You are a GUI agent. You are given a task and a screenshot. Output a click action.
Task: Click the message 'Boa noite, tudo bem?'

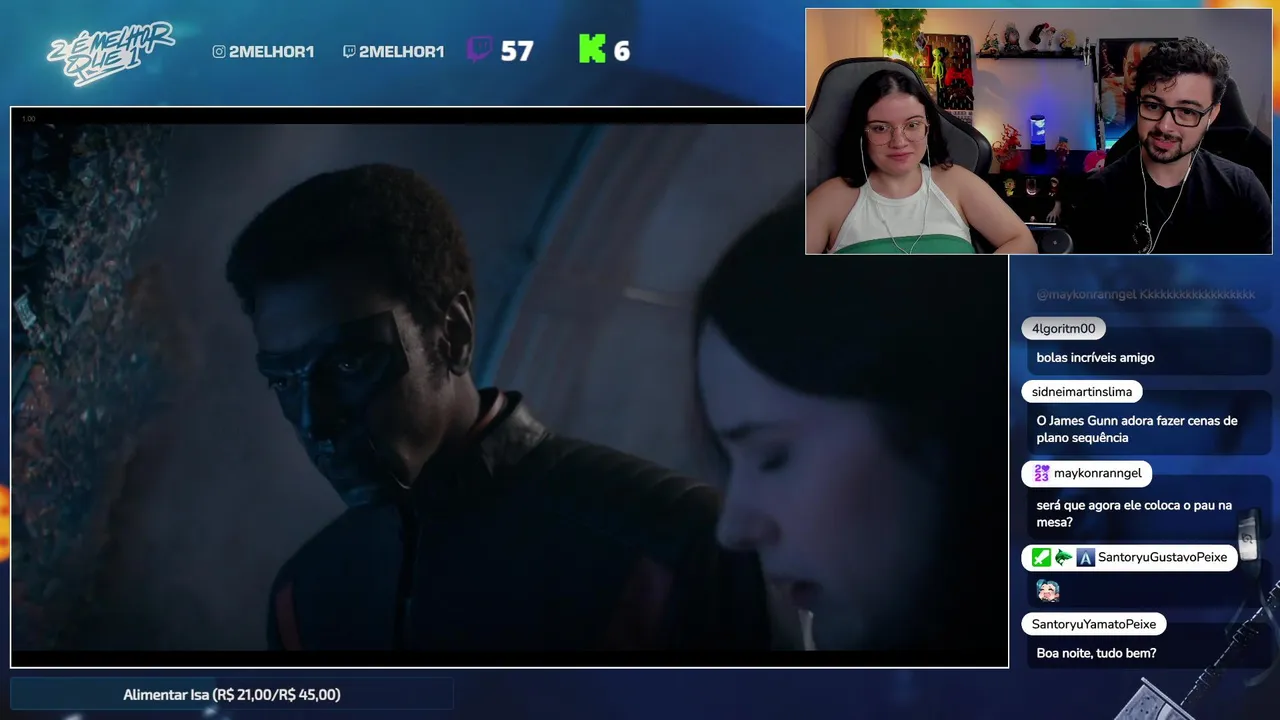click(x=1096, y=653)
